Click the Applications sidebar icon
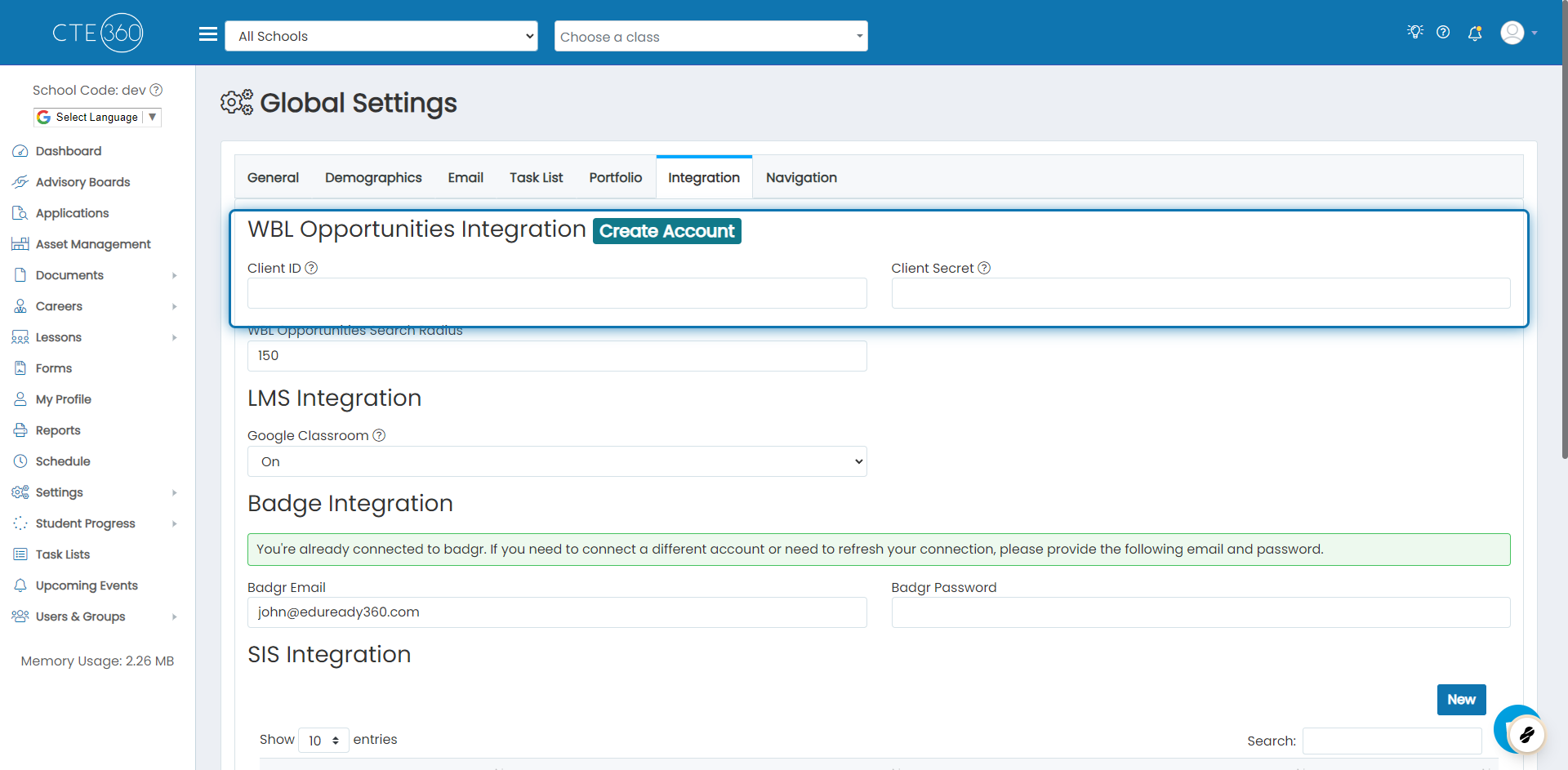Viewport: 1568px width, 770px height. [x=20, y=213]
